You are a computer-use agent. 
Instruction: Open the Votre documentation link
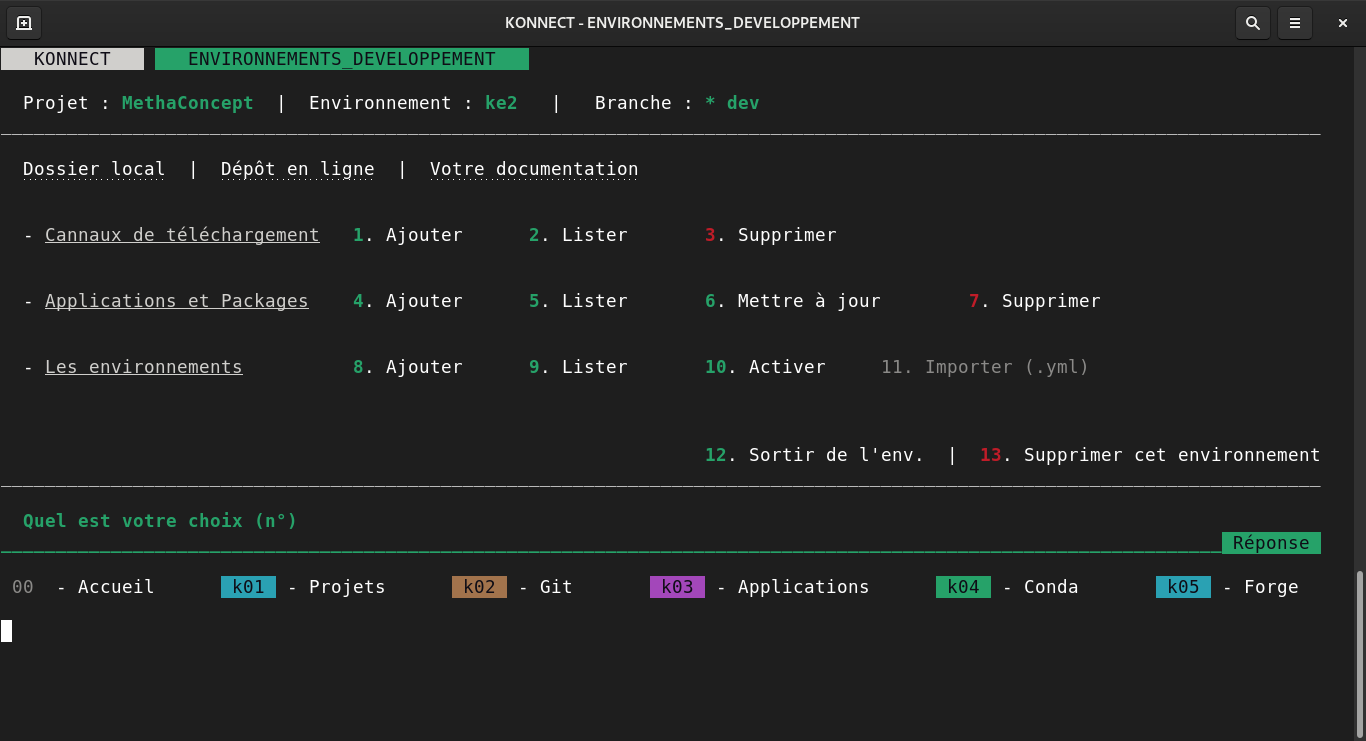pyautogui.click(x=534, y=169)
